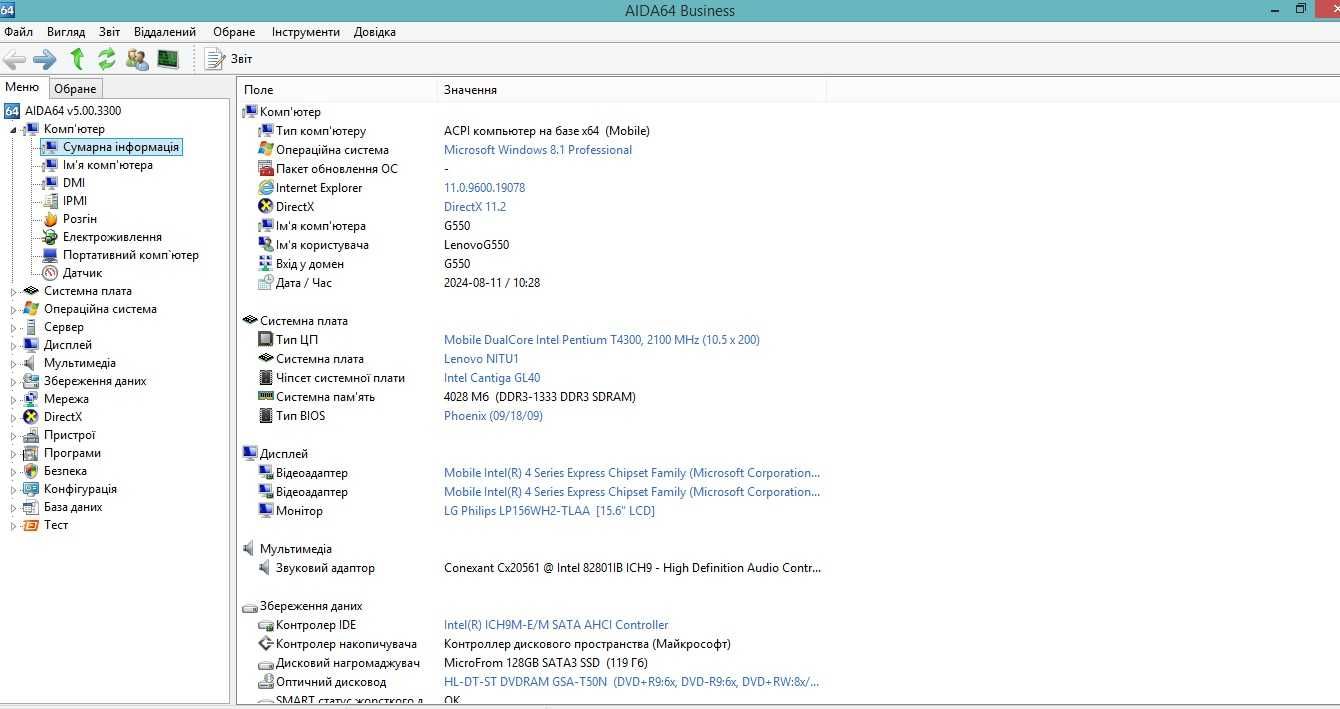Open the user management toolbar icon

137,59
